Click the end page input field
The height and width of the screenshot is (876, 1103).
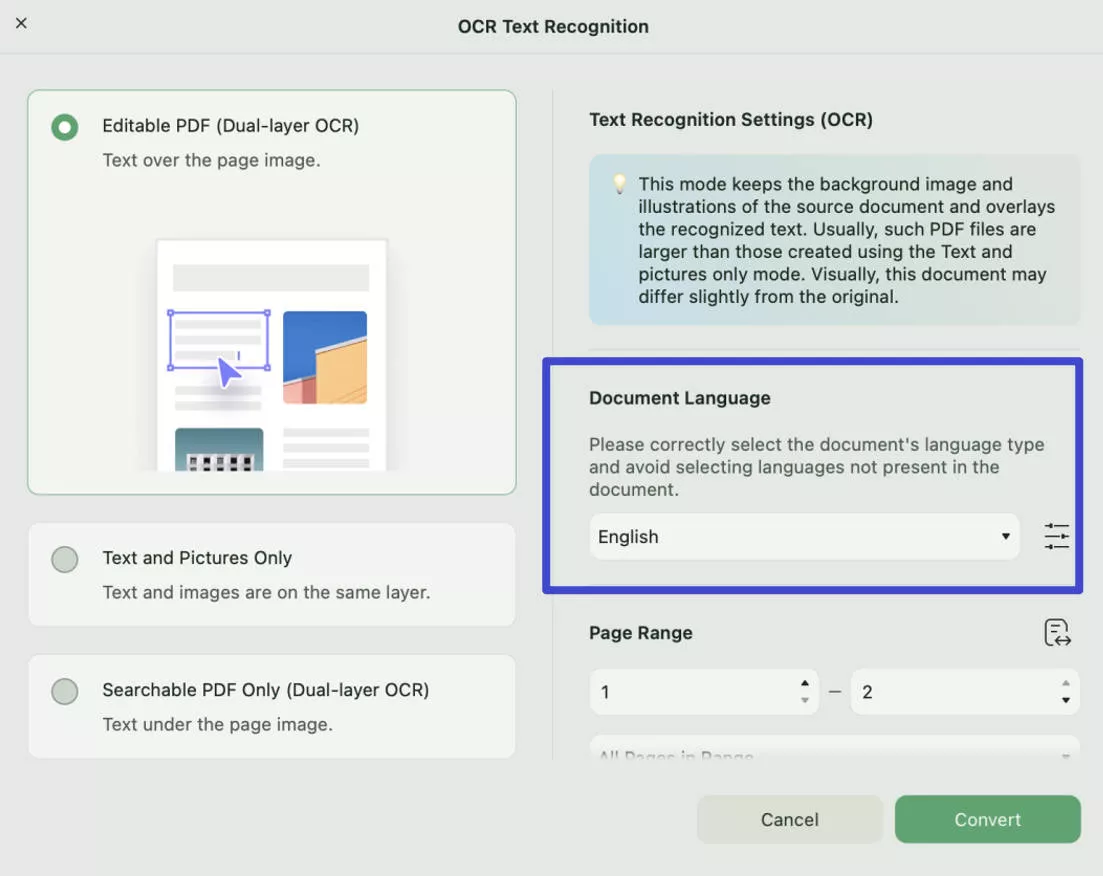tap(952, 692)
